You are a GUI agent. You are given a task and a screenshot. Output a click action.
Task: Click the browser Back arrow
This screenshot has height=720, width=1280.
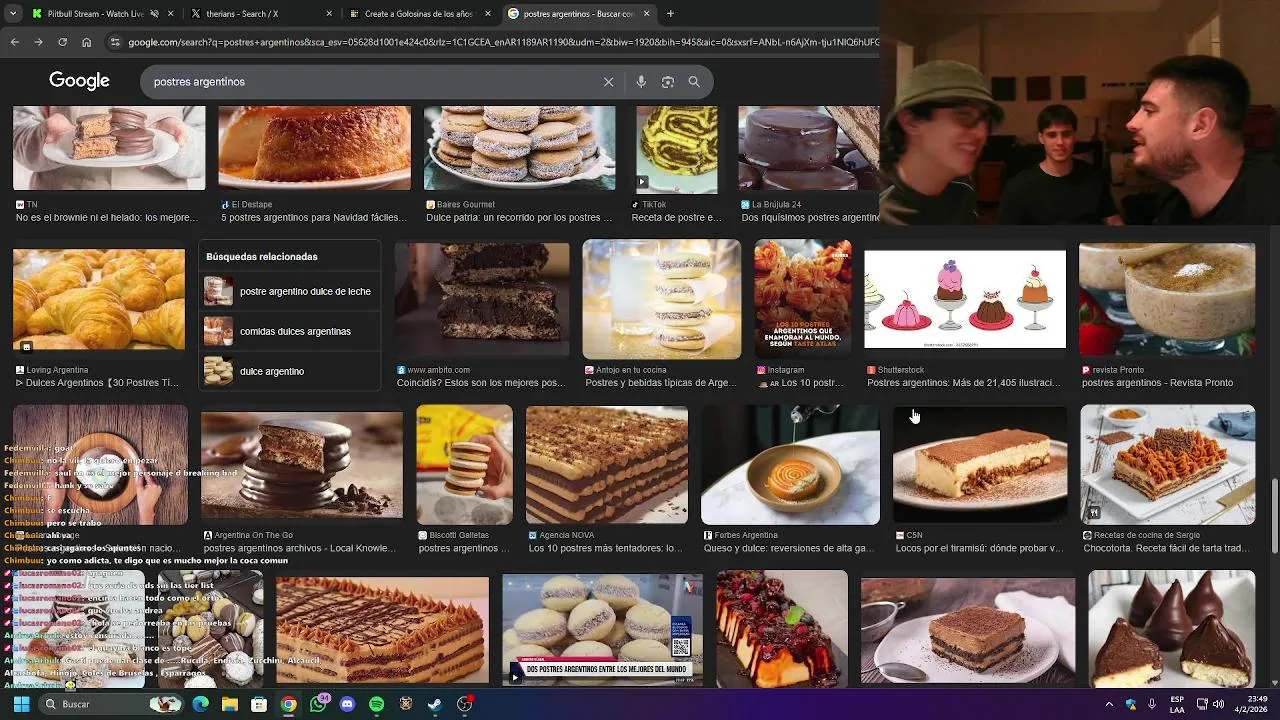pos(14,42)
